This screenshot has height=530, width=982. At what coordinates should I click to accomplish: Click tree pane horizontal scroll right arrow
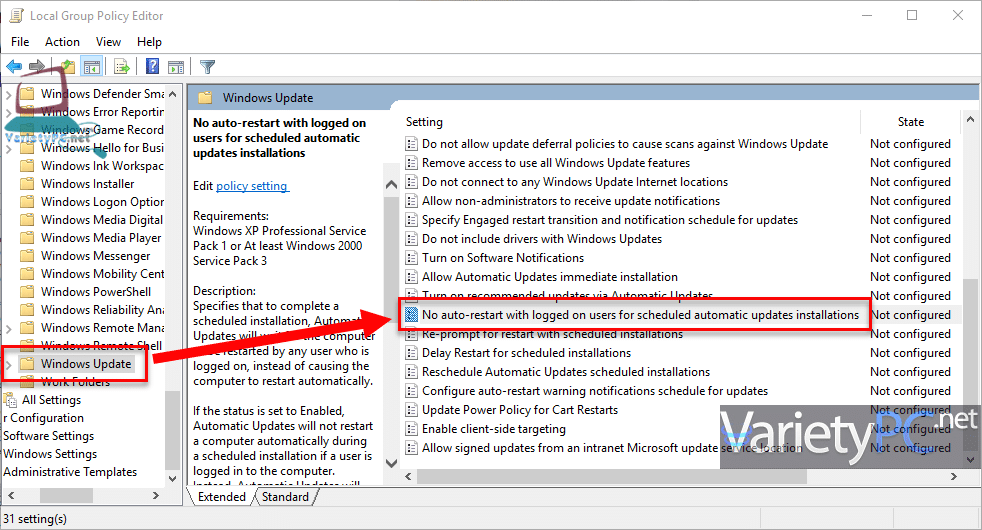click(156, 496)
